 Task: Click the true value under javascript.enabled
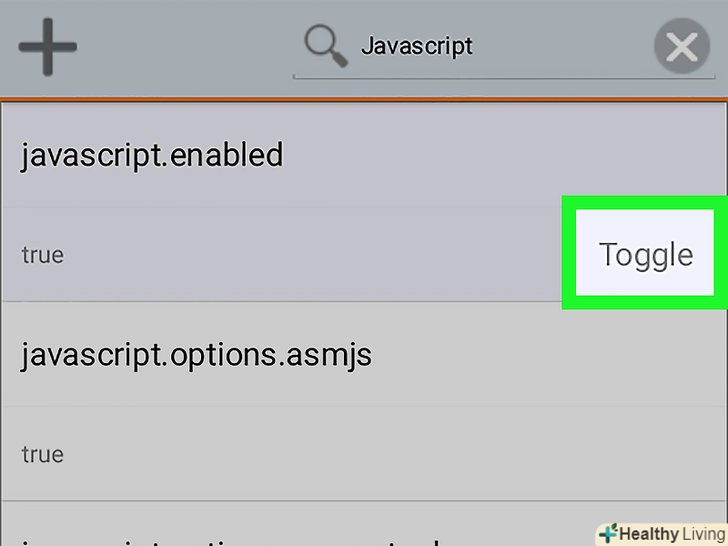(x=43, y=255)
